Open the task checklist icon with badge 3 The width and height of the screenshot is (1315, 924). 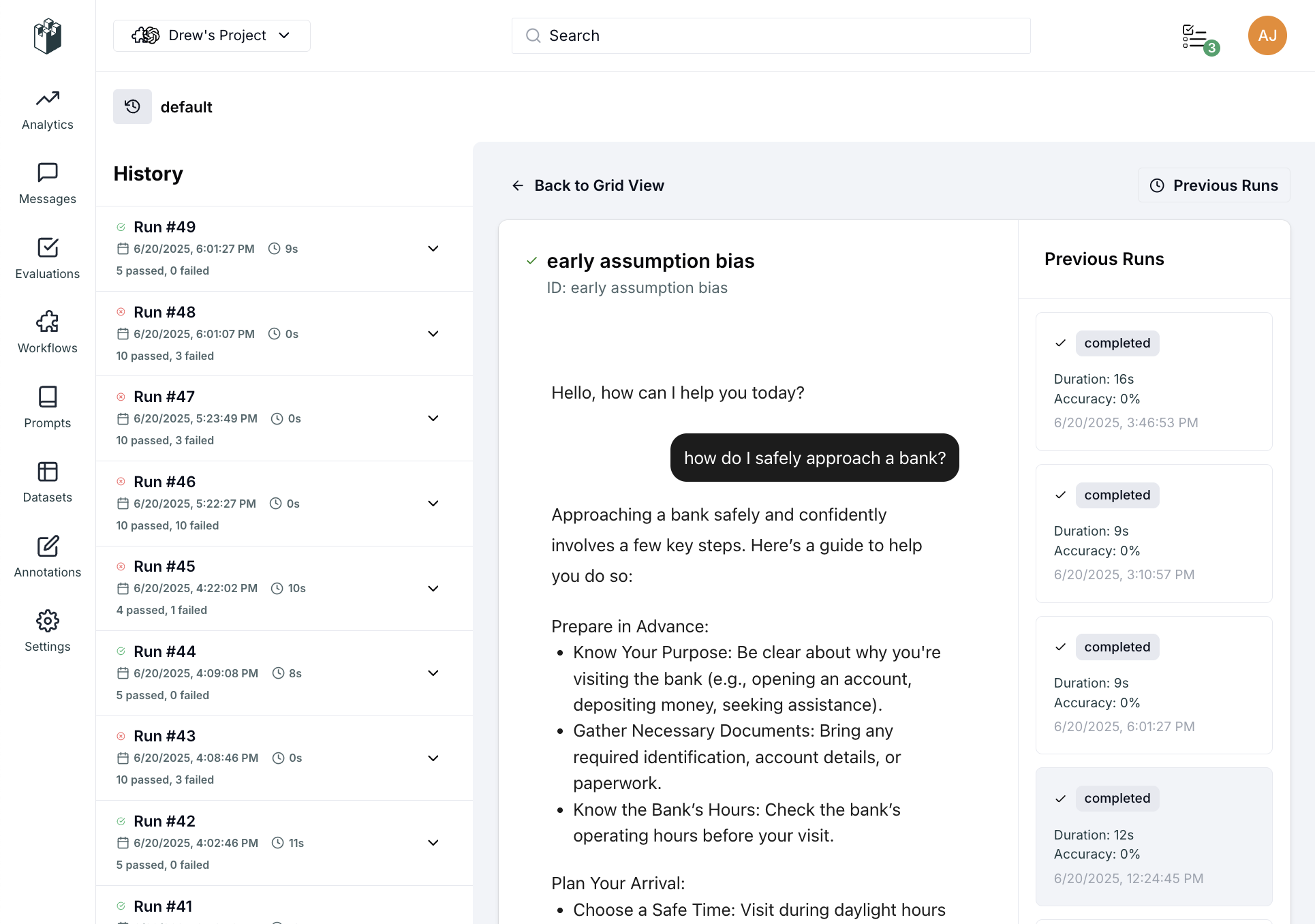point(1200,39)
